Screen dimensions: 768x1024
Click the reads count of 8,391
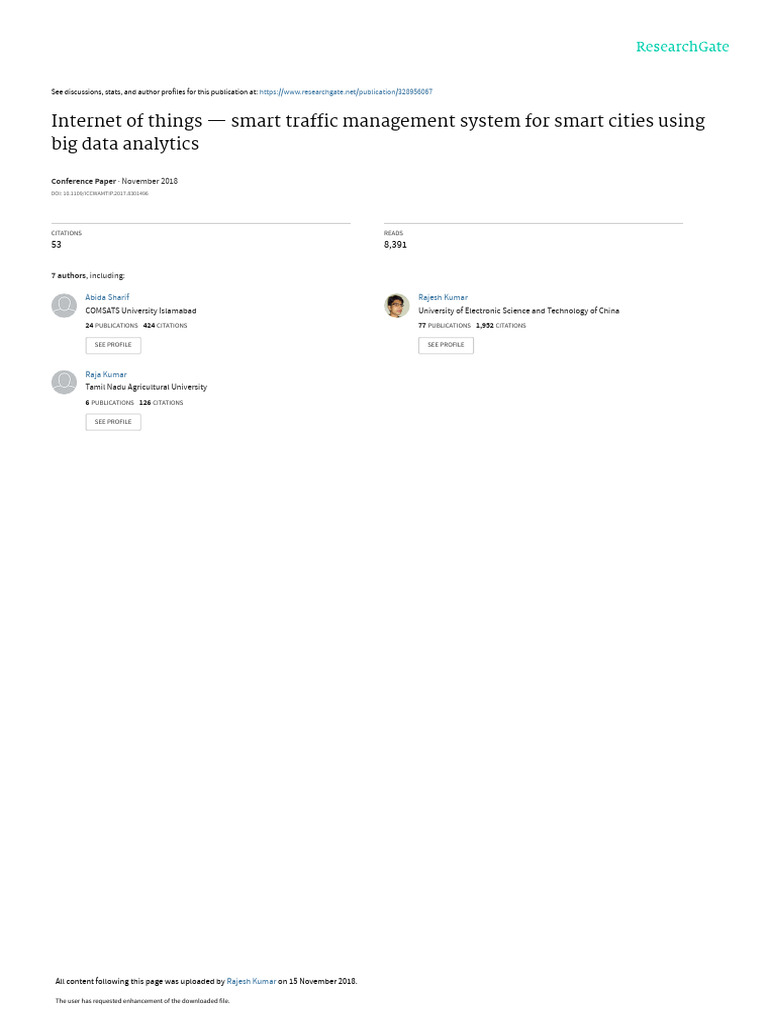pyautogui.click(x=395, y=245)
